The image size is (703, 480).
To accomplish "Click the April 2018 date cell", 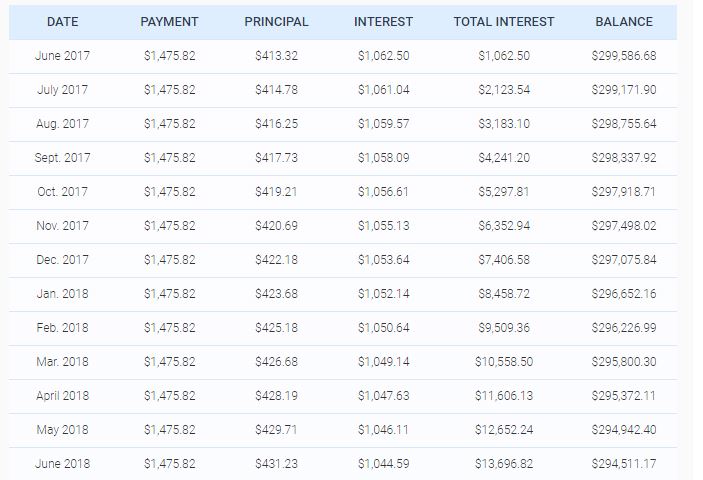I will point(62,396).
